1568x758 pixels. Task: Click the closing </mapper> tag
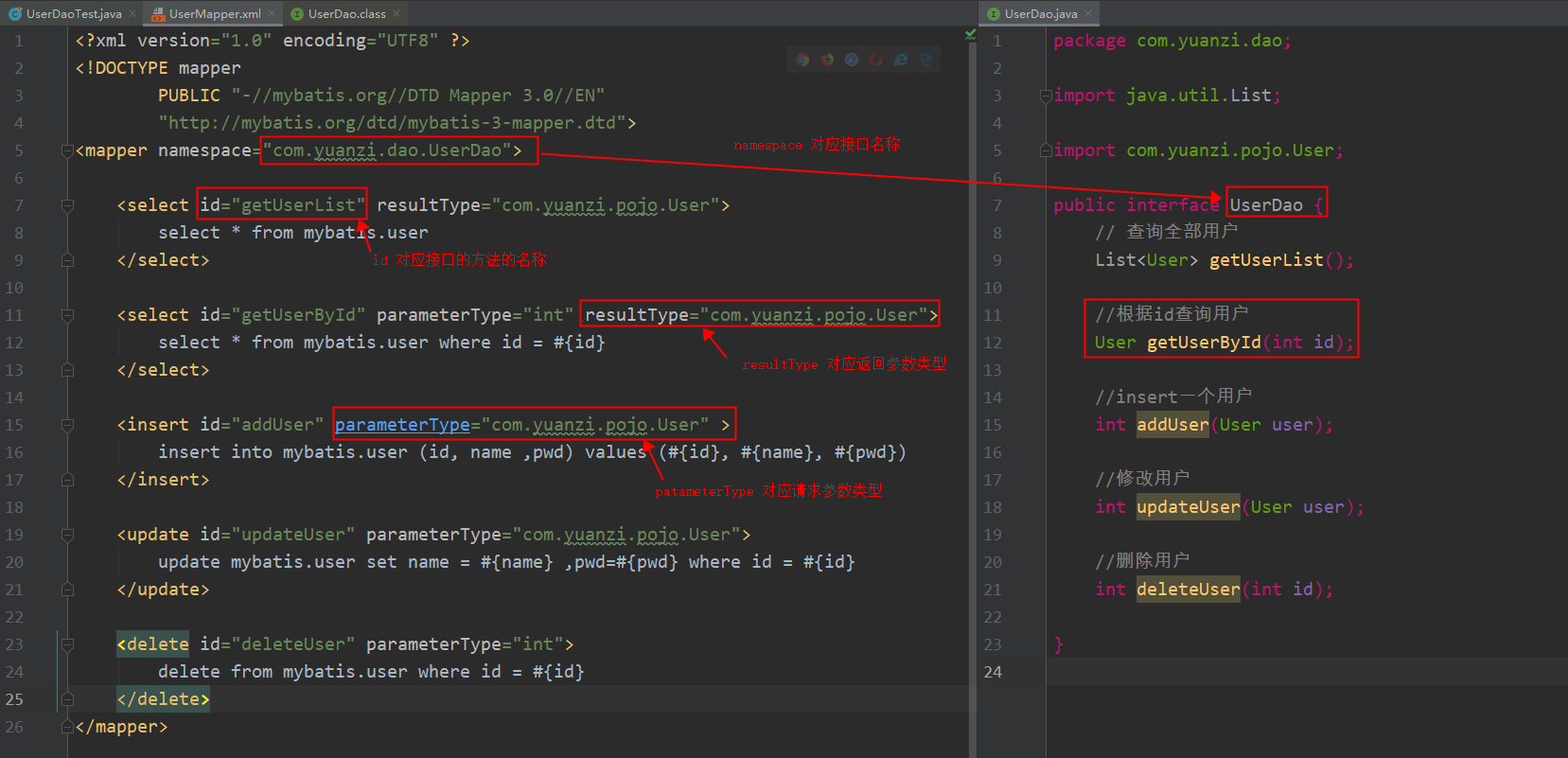point(121,727)
